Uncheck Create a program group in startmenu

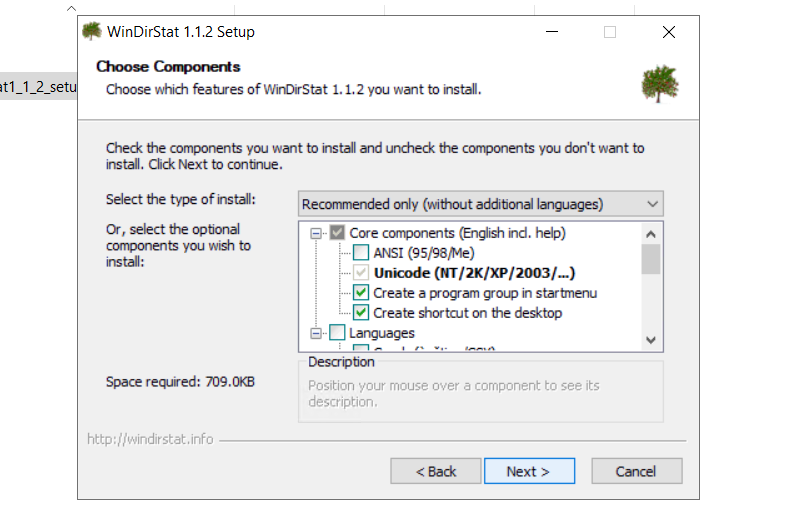[x=361, y=292]
